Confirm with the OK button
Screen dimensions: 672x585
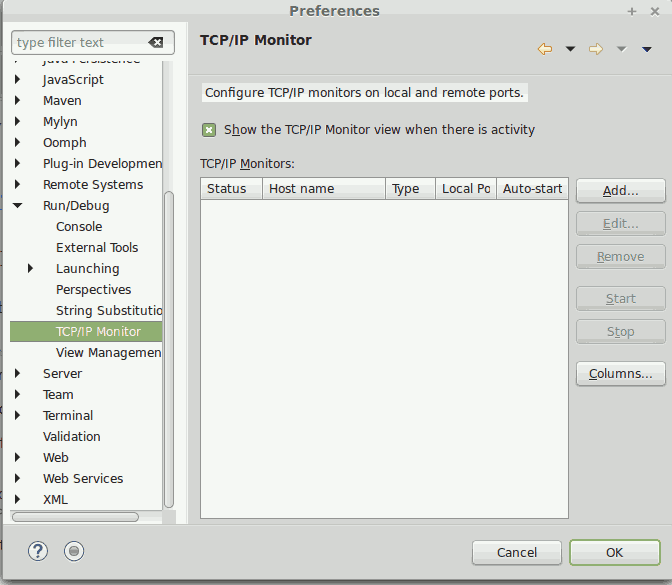point(614,552)
